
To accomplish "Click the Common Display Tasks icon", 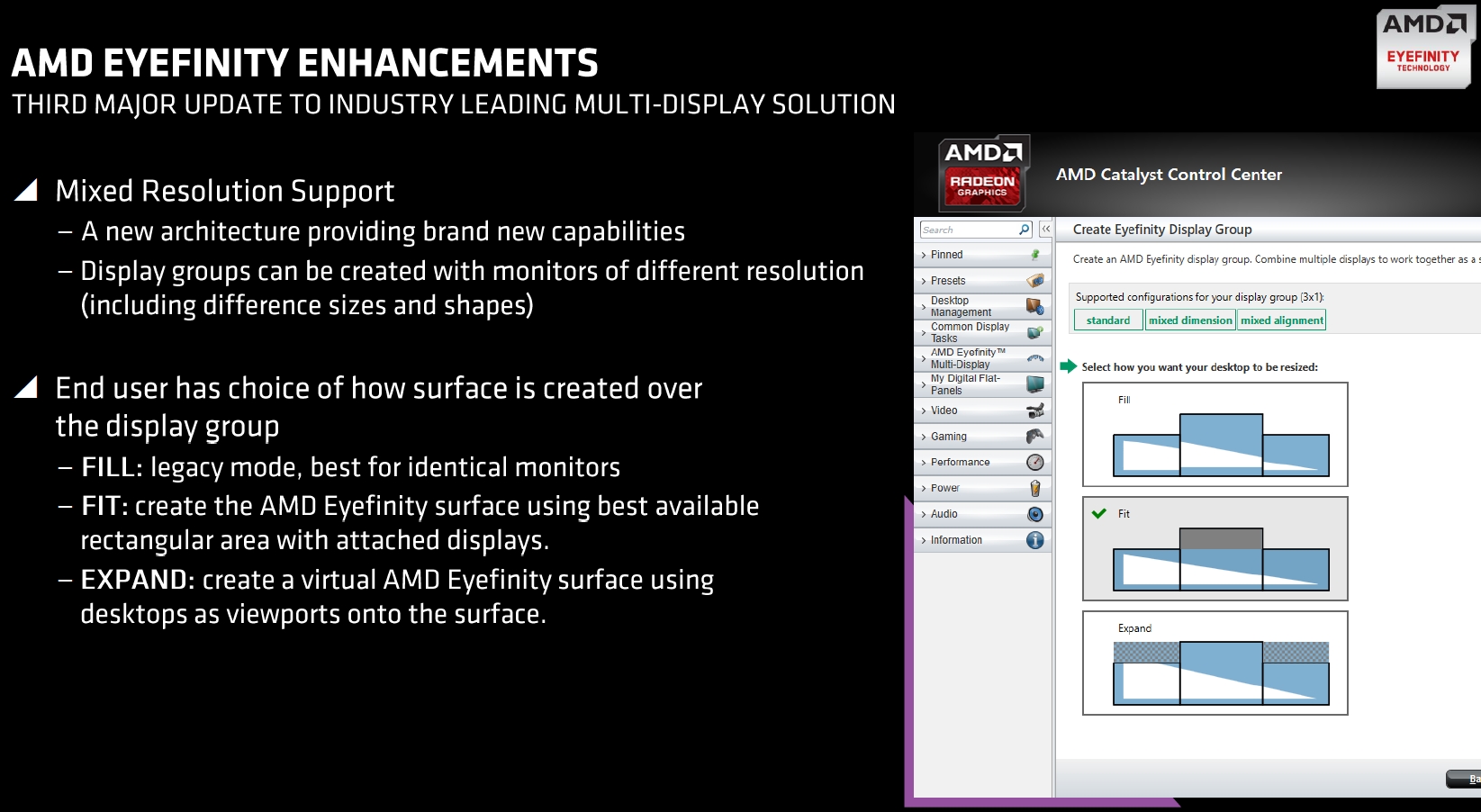I will (1035, 333).
